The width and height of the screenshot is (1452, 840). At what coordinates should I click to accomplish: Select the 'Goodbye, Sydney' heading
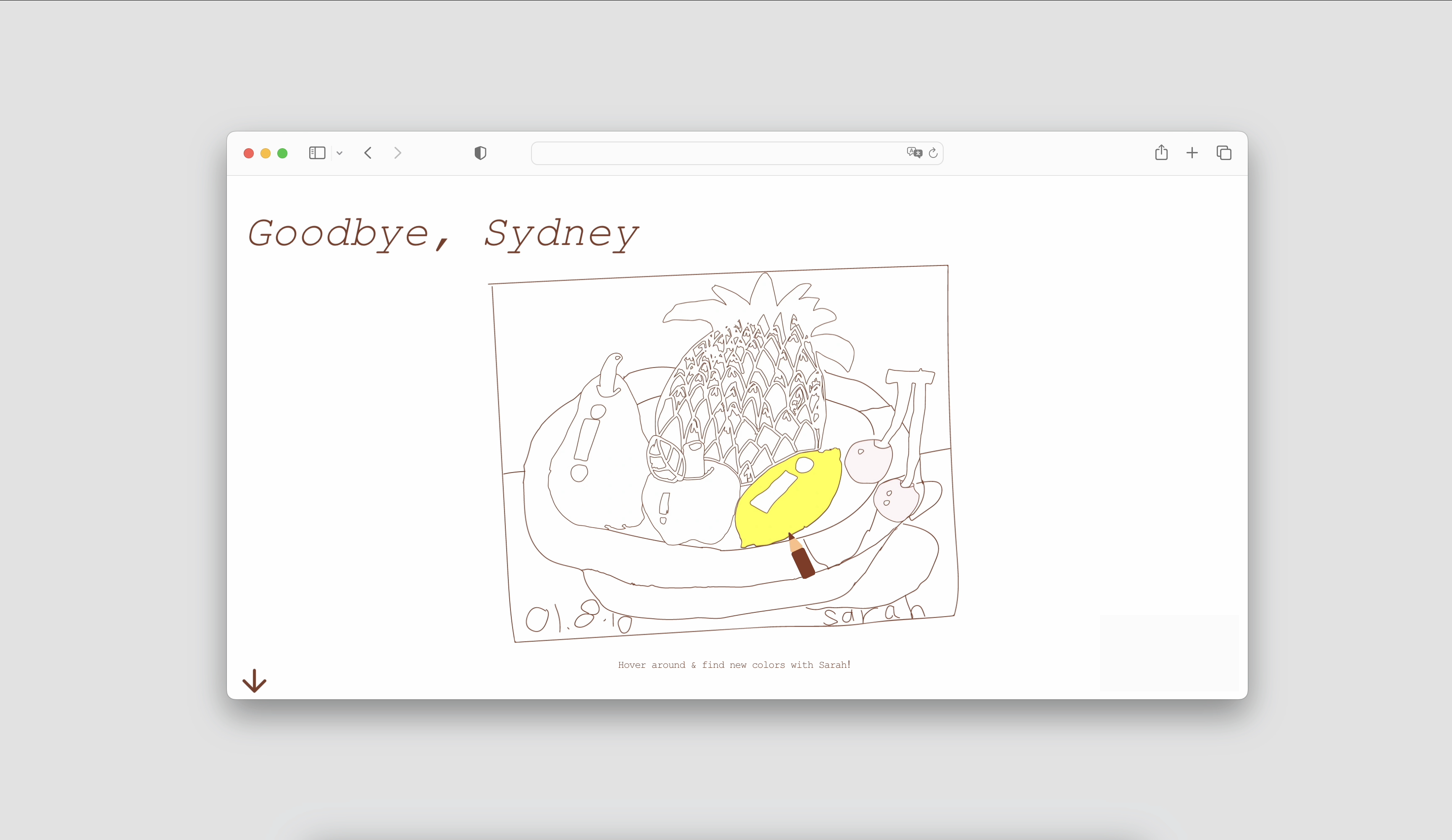pyautogui.click(x=442, y=234)
